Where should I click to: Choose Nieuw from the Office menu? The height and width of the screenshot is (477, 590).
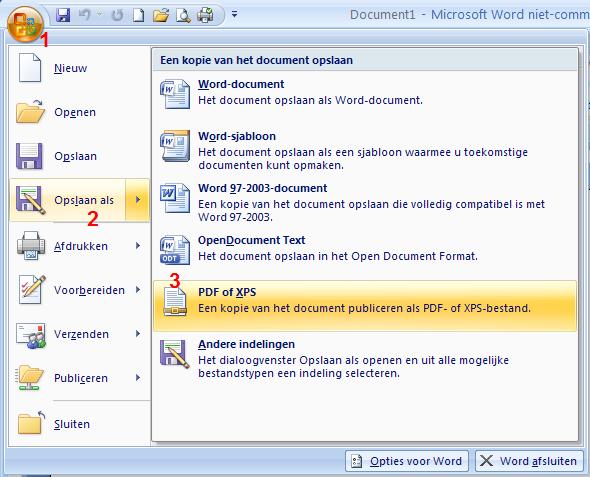[x=79, y=68]
